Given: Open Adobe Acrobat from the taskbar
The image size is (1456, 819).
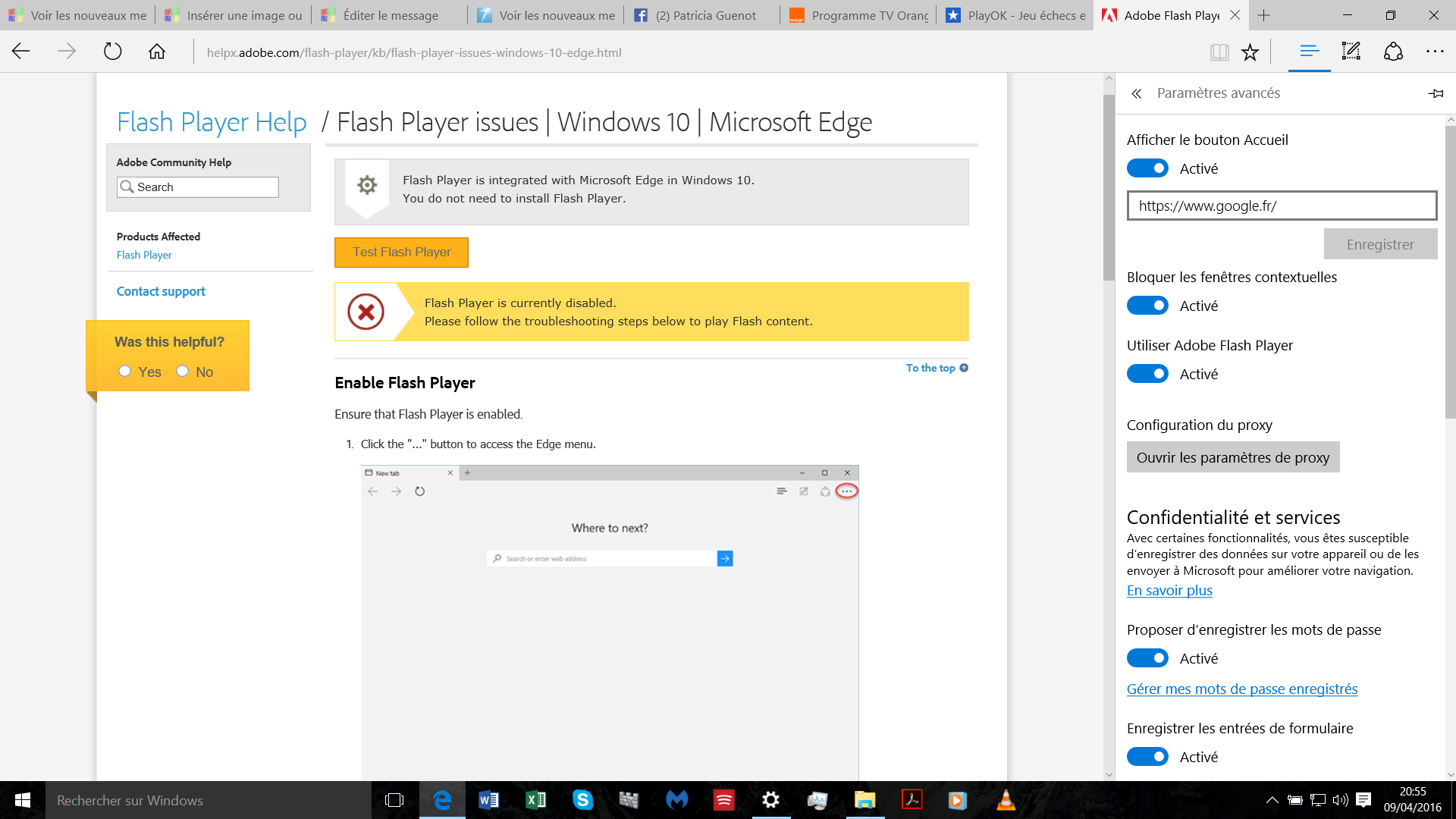Looking at the screenshot, I should 912,800.
